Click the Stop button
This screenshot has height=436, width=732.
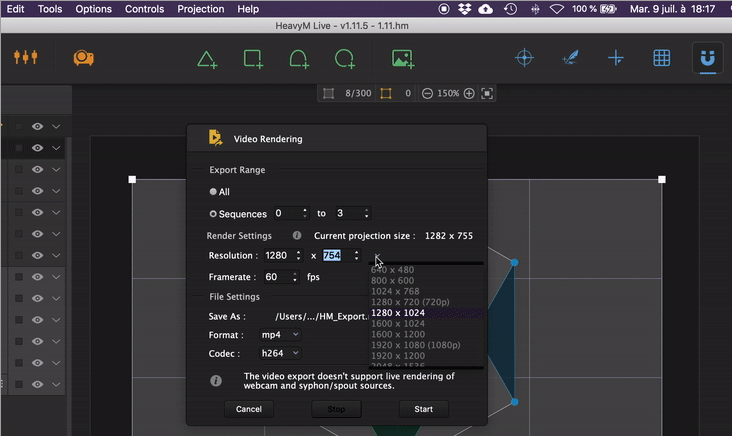[x=336, y=409]
